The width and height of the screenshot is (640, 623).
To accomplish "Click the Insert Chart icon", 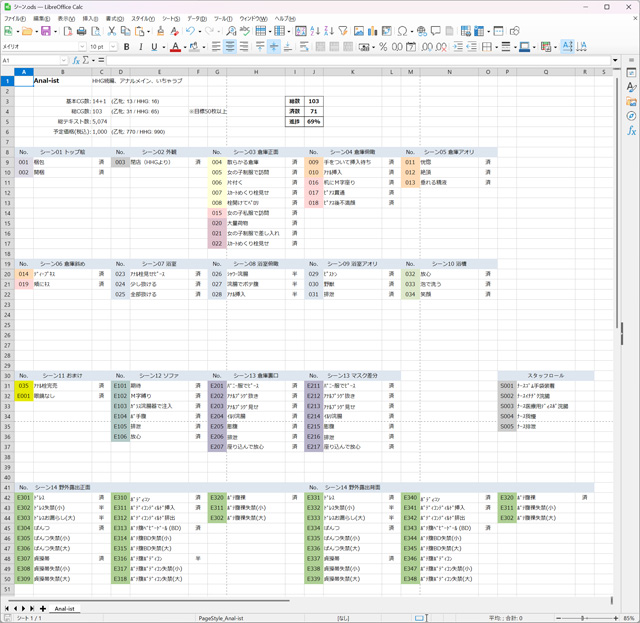I will (x=371, y=32).
